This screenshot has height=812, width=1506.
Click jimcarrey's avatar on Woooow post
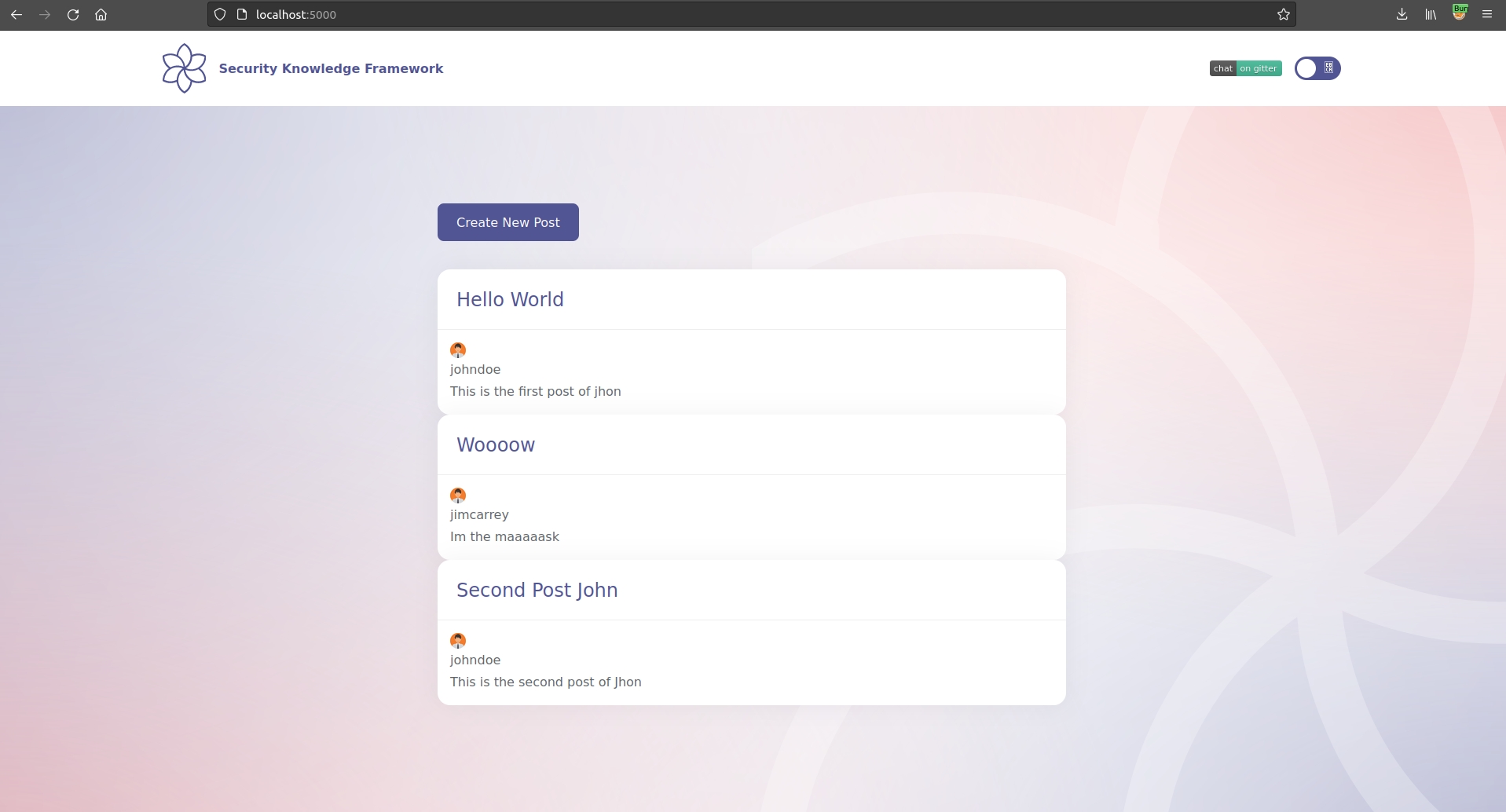(458, 495)
